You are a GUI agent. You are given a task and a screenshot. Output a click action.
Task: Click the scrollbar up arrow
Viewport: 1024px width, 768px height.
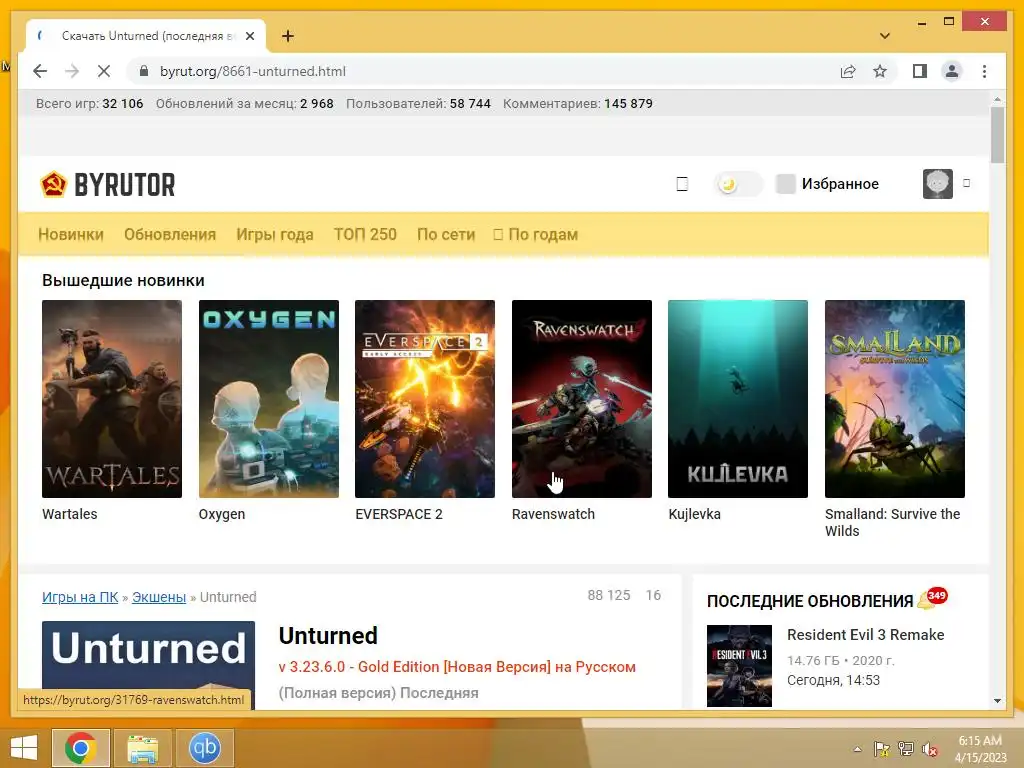coord(997,99)
